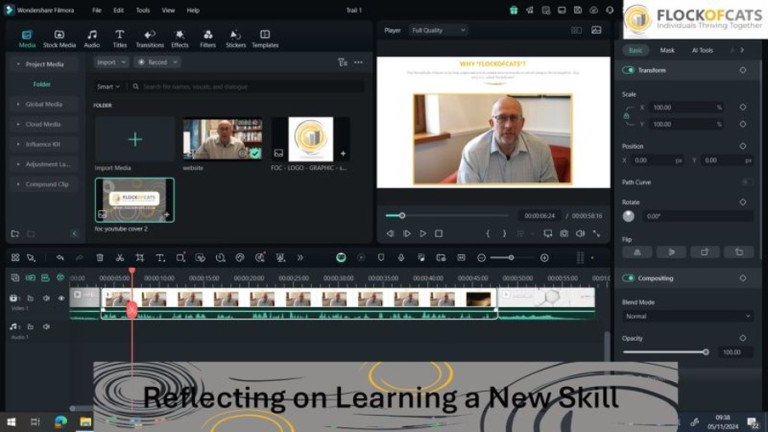The image size is (768, 432).
Task: Click the Import Media tile
Action: click(x=135, y=139)
